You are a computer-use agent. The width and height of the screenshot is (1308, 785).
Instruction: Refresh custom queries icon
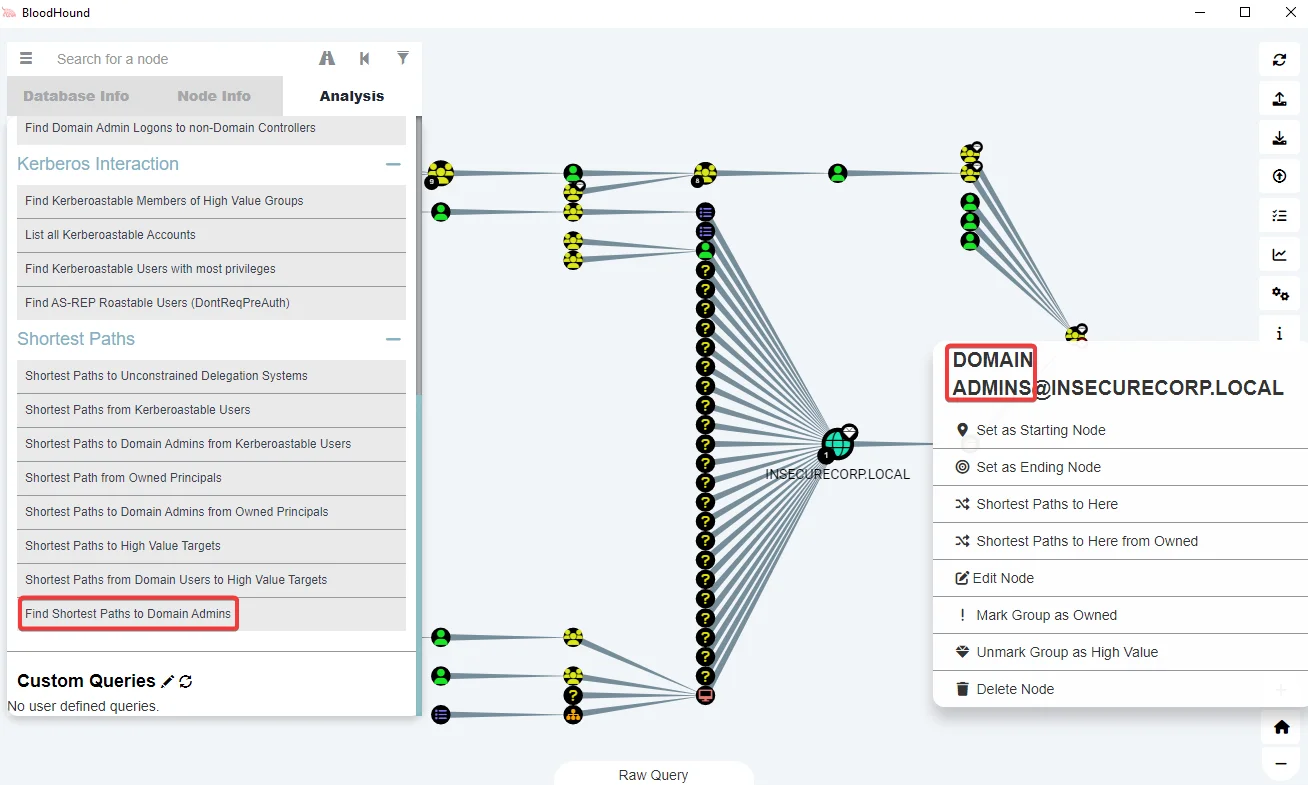click(x=185, y=681)
